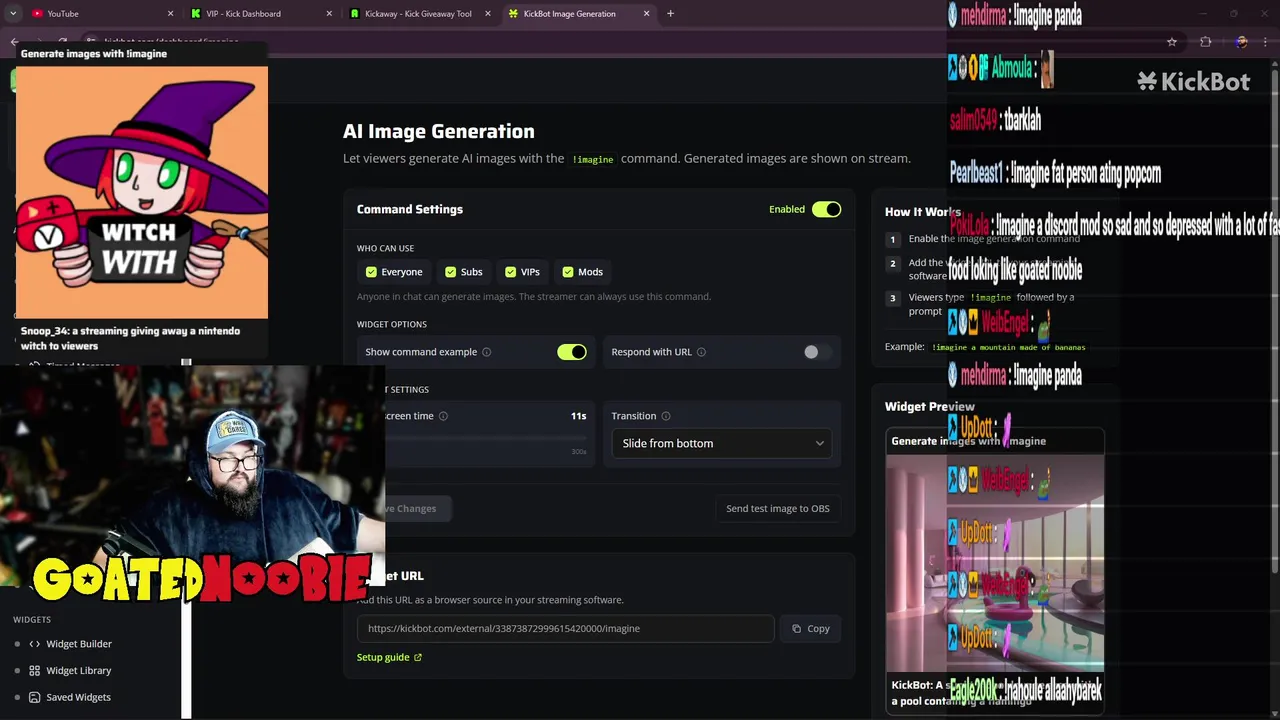Viewport: 1280px width, 720px height.
Task: Close the KickBot Image Generation tab
Action: pos(646,14)
